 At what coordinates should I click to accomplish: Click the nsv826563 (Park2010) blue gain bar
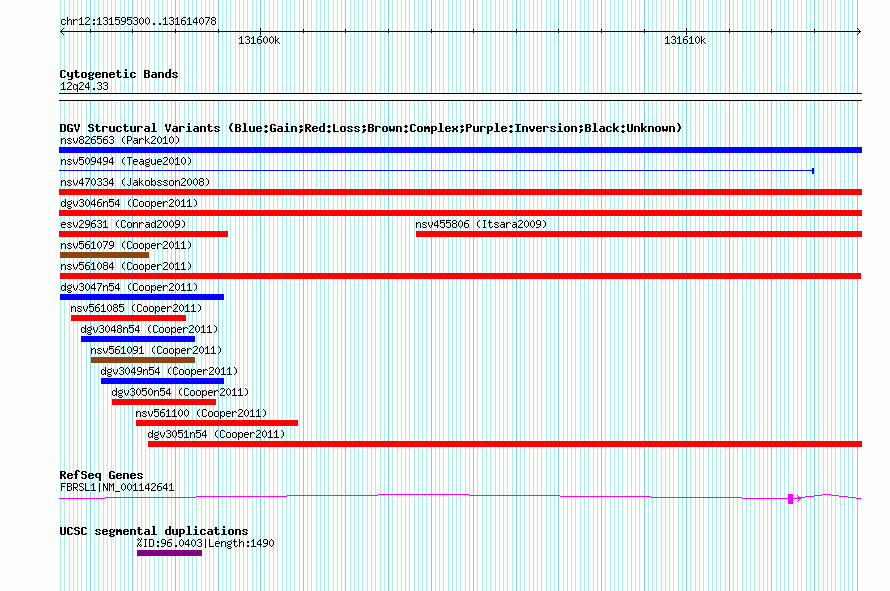click(x=460, y=150)
